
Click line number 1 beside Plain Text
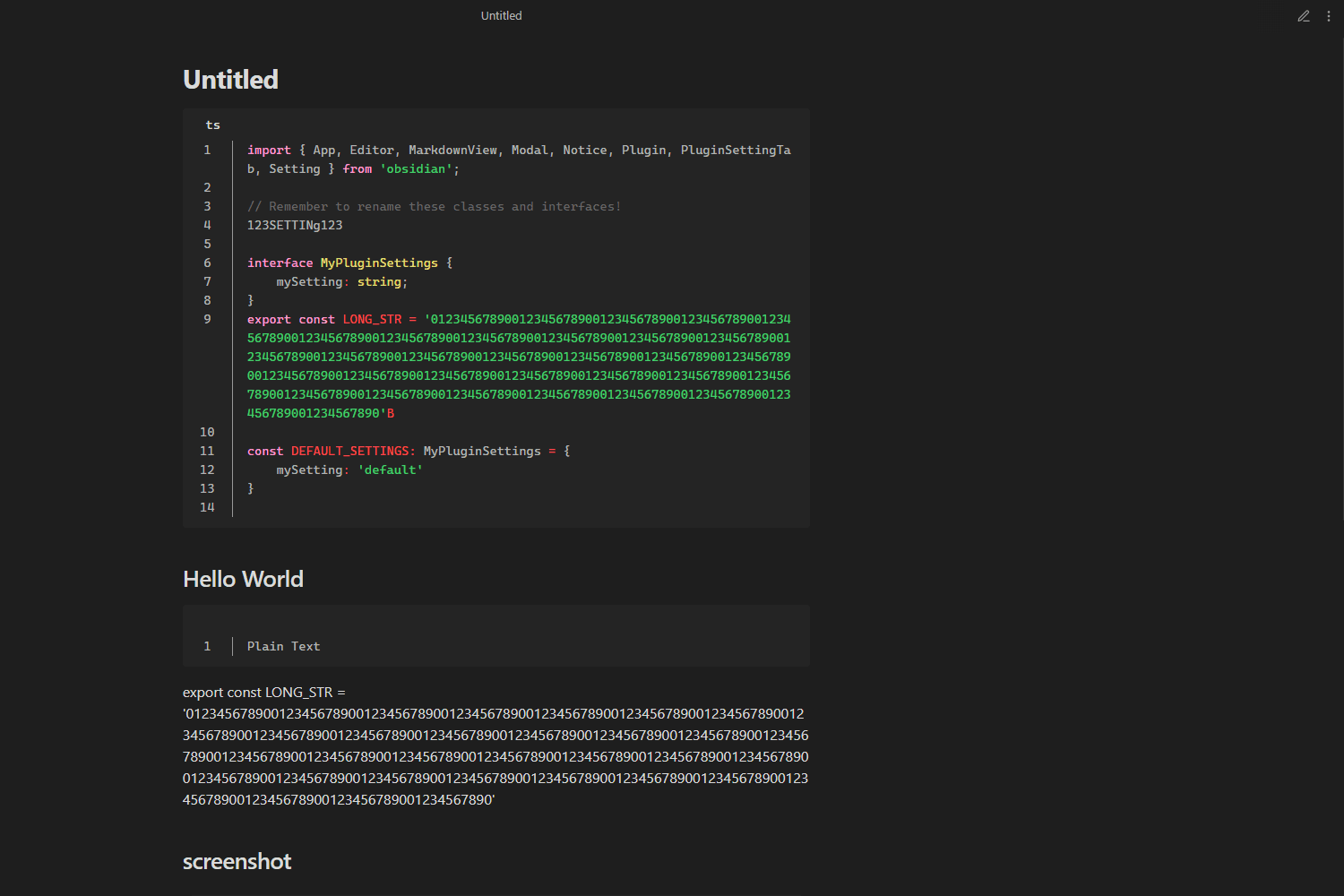coord(207,647)
